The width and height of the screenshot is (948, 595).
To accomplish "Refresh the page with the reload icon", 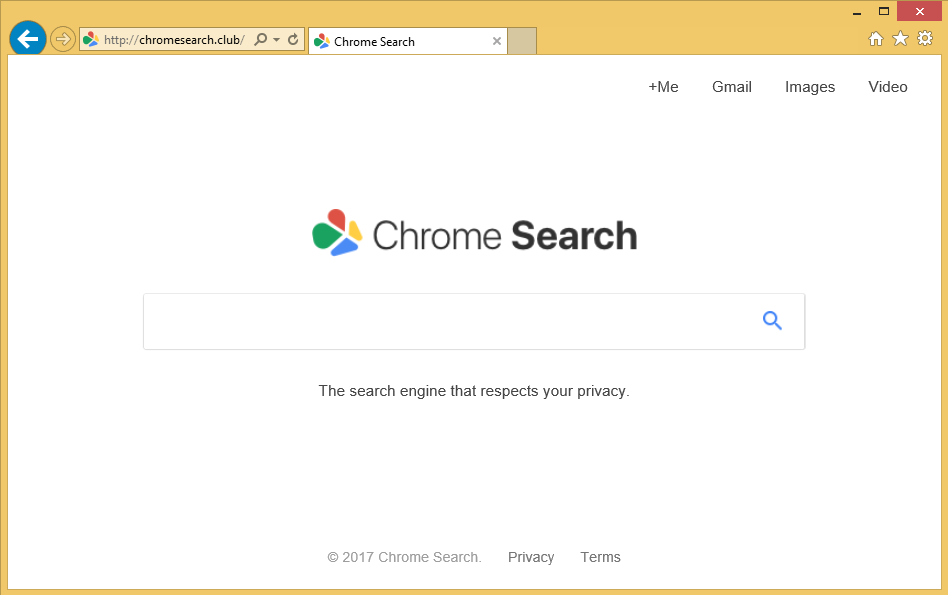I will pyautogui.click(x=293, y=40).
